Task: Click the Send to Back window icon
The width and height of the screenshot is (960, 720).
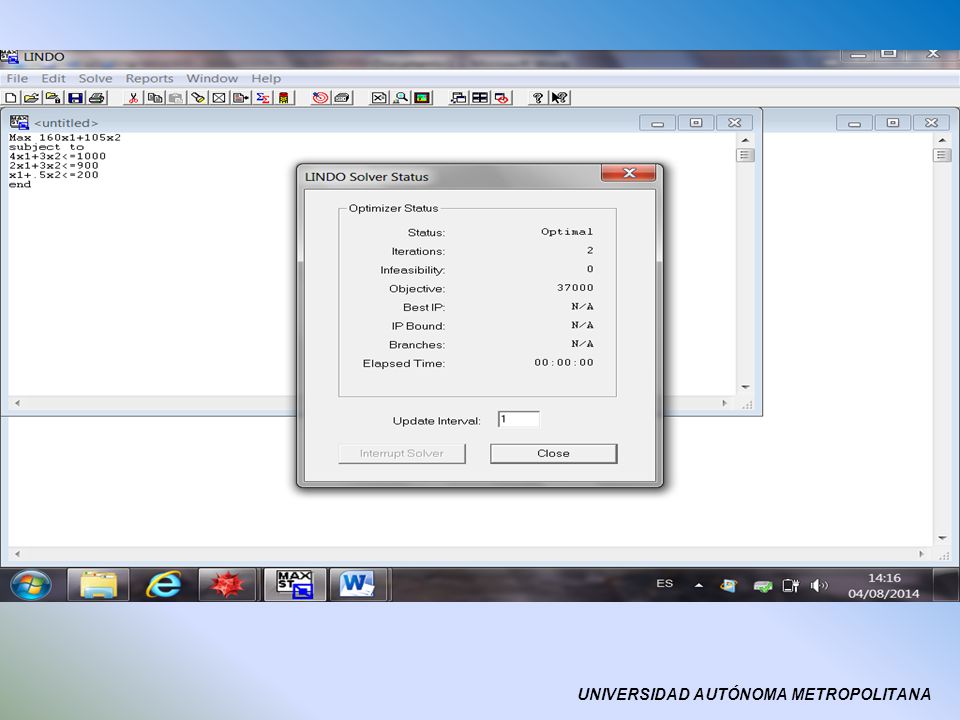Action: (x=458, y=98)
